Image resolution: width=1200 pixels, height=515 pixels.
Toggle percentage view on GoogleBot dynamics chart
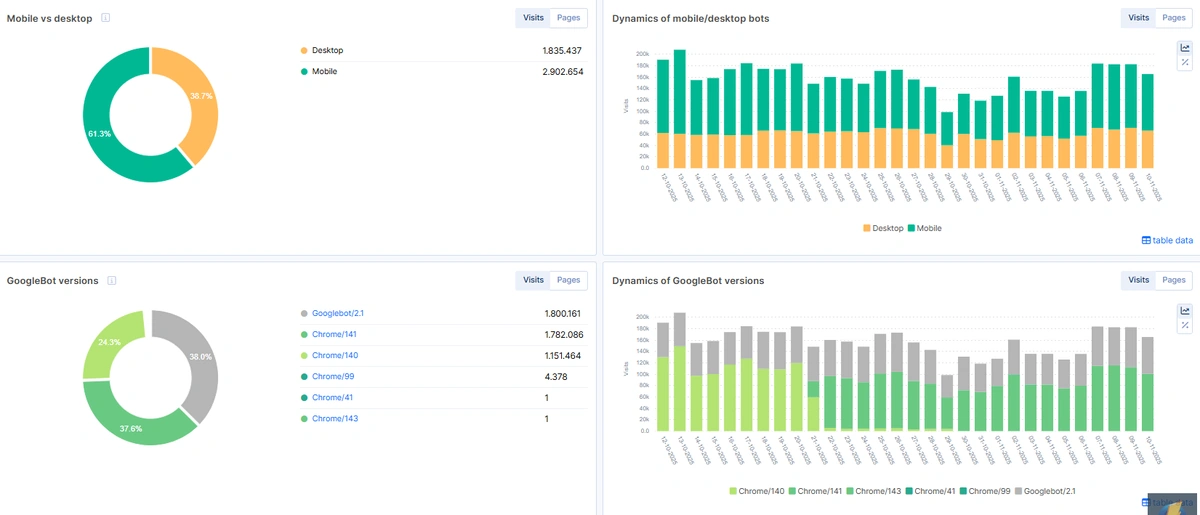(x=1185, y=325)
